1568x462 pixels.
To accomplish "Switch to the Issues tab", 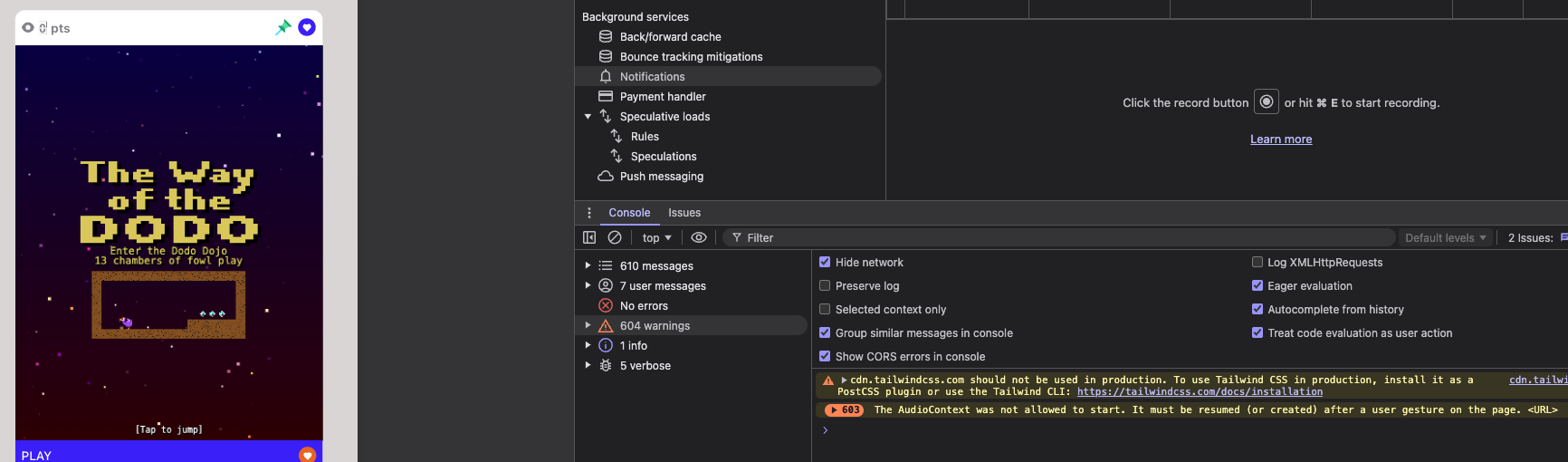I will click(x=684, y=213).
